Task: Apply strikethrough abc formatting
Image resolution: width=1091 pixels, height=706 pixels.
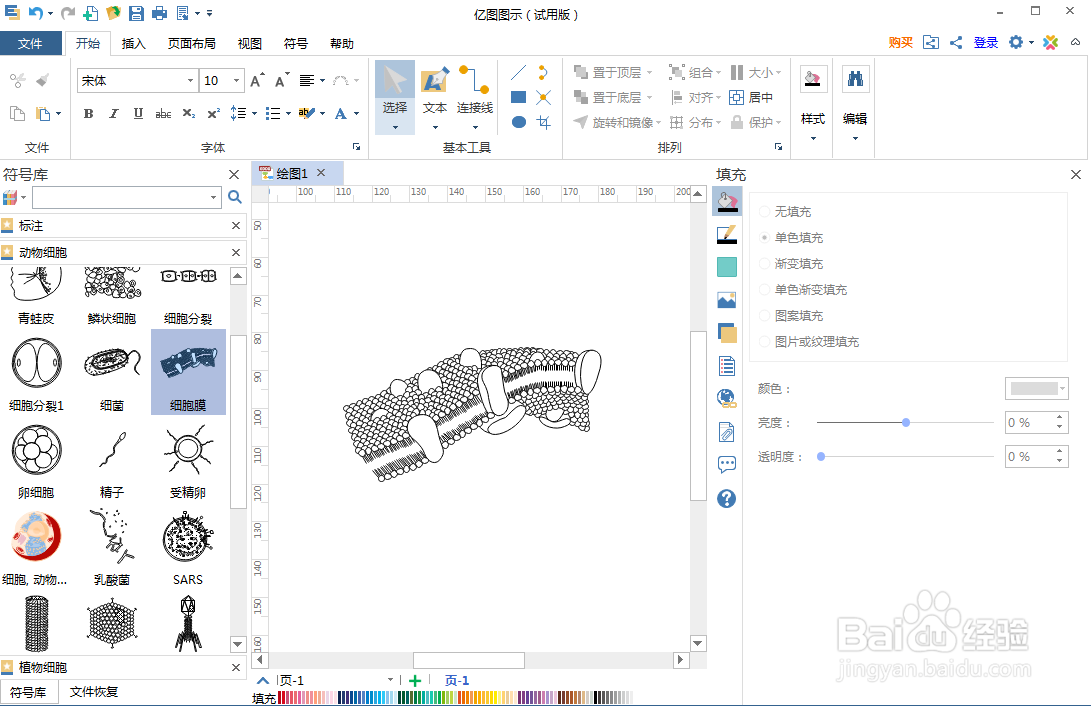Action: click(x=163, y=113)
